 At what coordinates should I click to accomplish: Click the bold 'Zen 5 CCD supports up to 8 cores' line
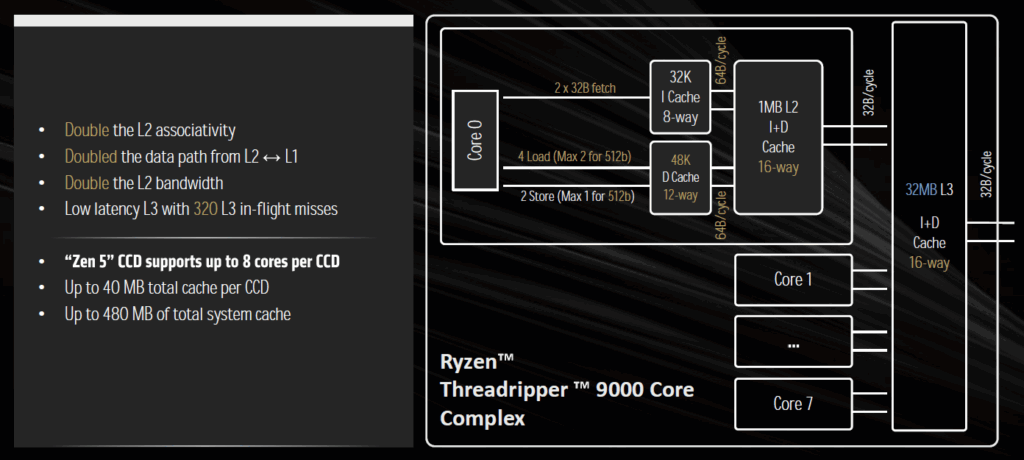tap(202, 261)
